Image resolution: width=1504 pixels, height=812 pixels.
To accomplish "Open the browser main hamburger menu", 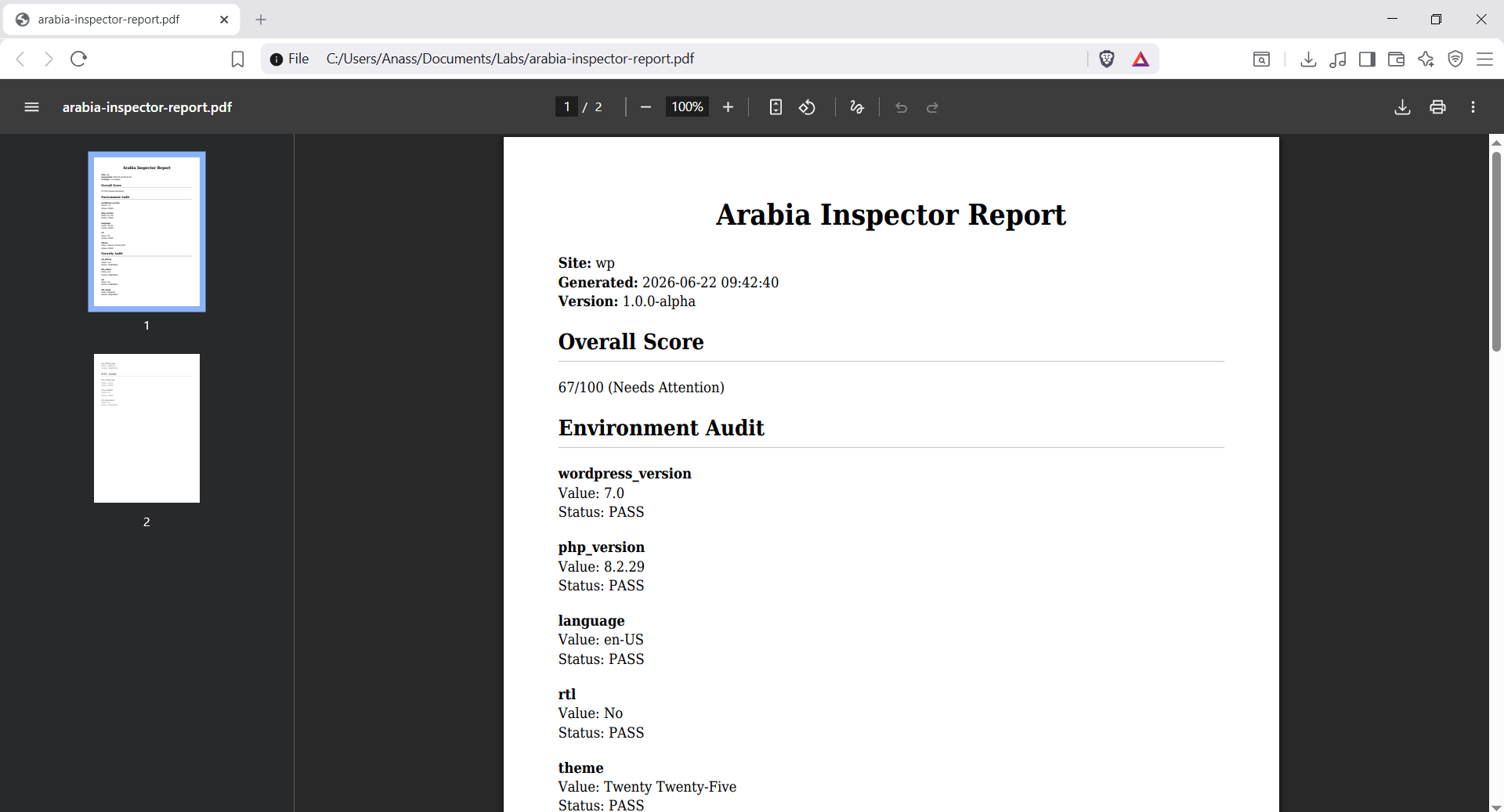I will tap(1484, 59).
